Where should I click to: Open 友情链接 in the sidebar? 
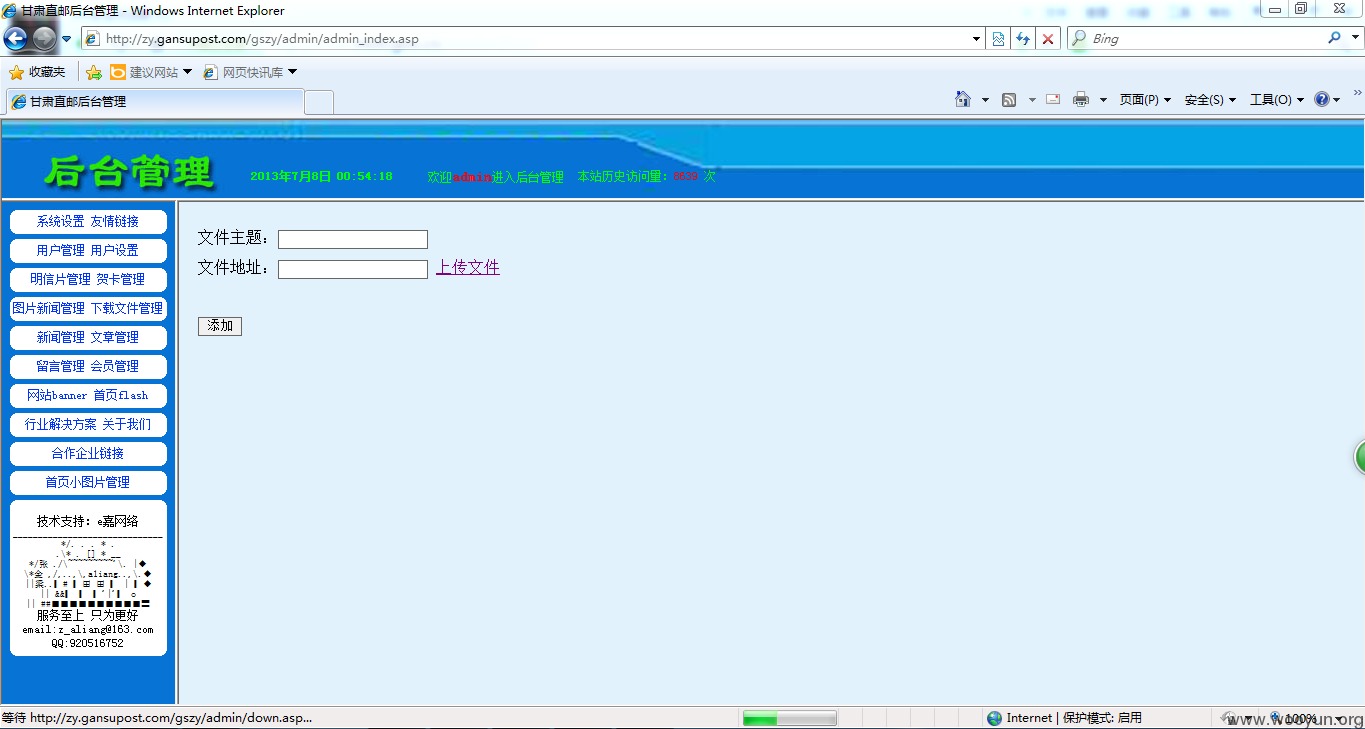click(x=115, y=222)
